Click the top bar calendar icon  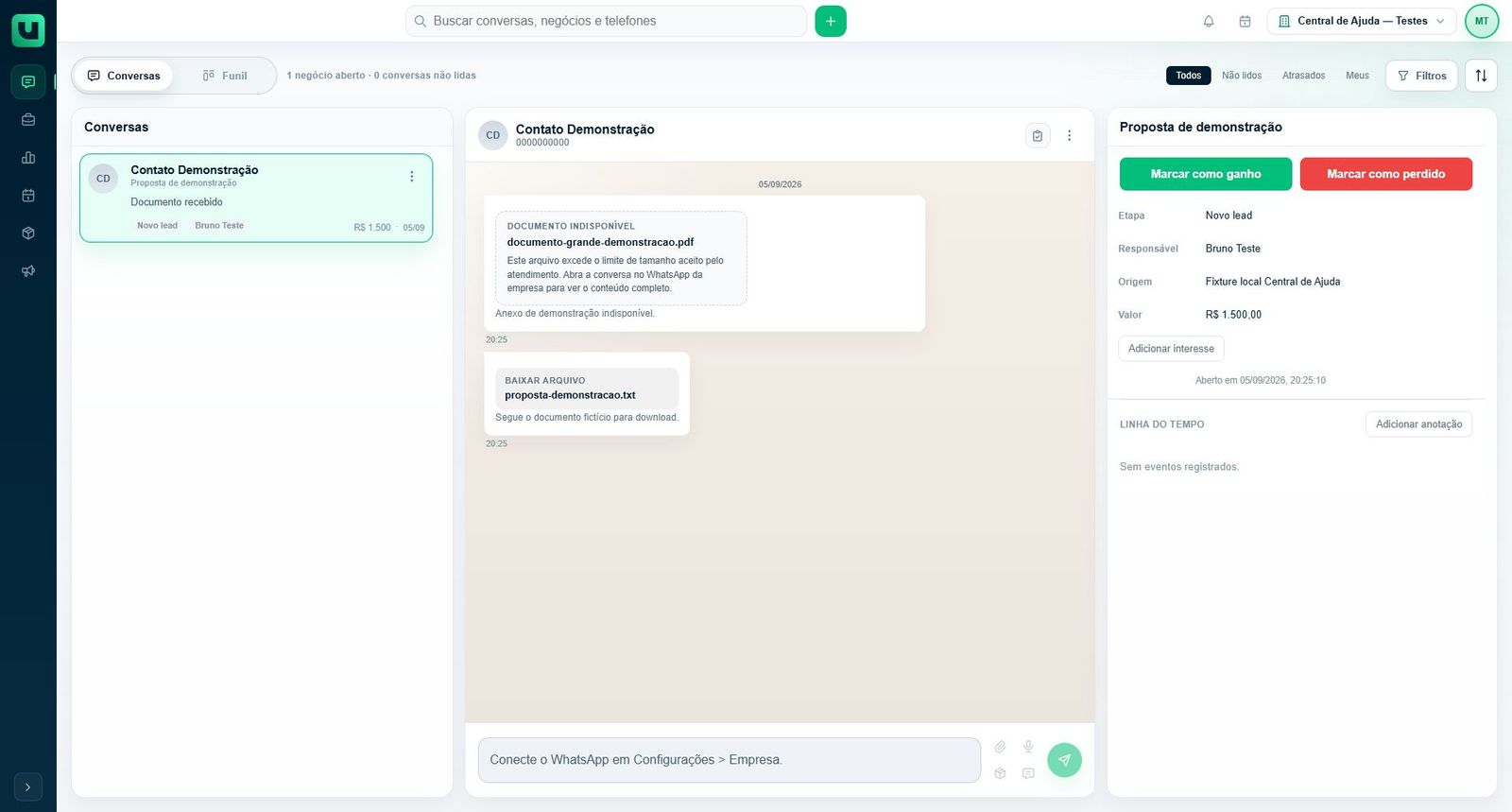(x=1245, y=21)
